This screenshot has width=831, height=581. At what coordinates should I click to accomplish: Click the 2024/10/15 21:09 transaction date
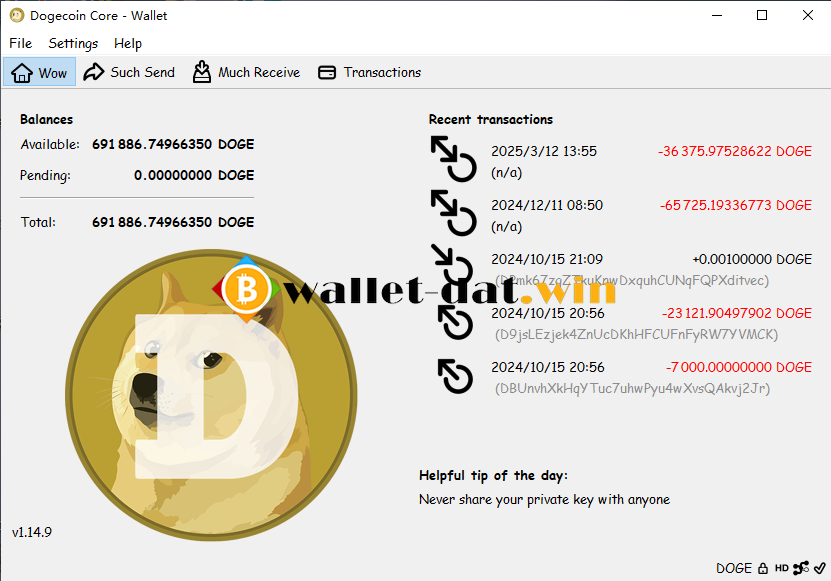(547, 259)
